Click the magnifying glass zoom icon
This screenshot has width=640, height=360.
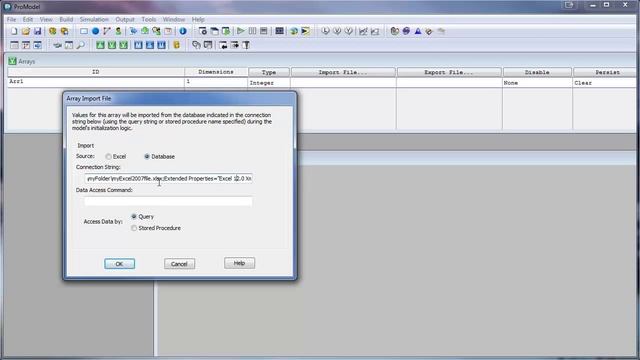[x=80, y=45]
